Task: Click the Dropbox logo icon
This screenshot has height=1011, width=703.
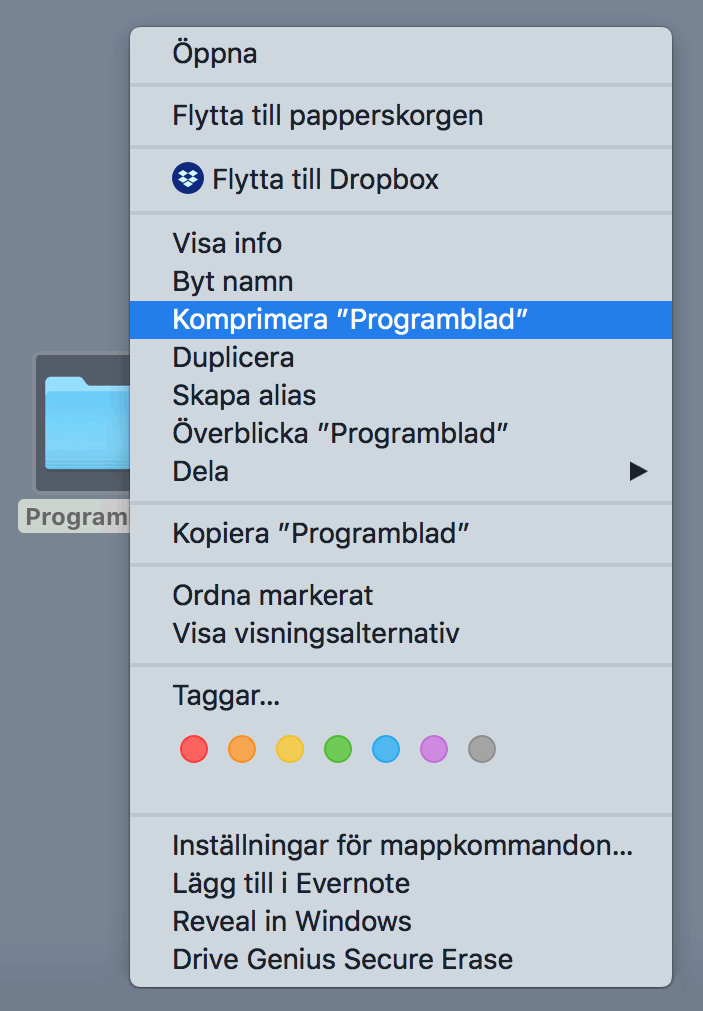Action: 187,179
